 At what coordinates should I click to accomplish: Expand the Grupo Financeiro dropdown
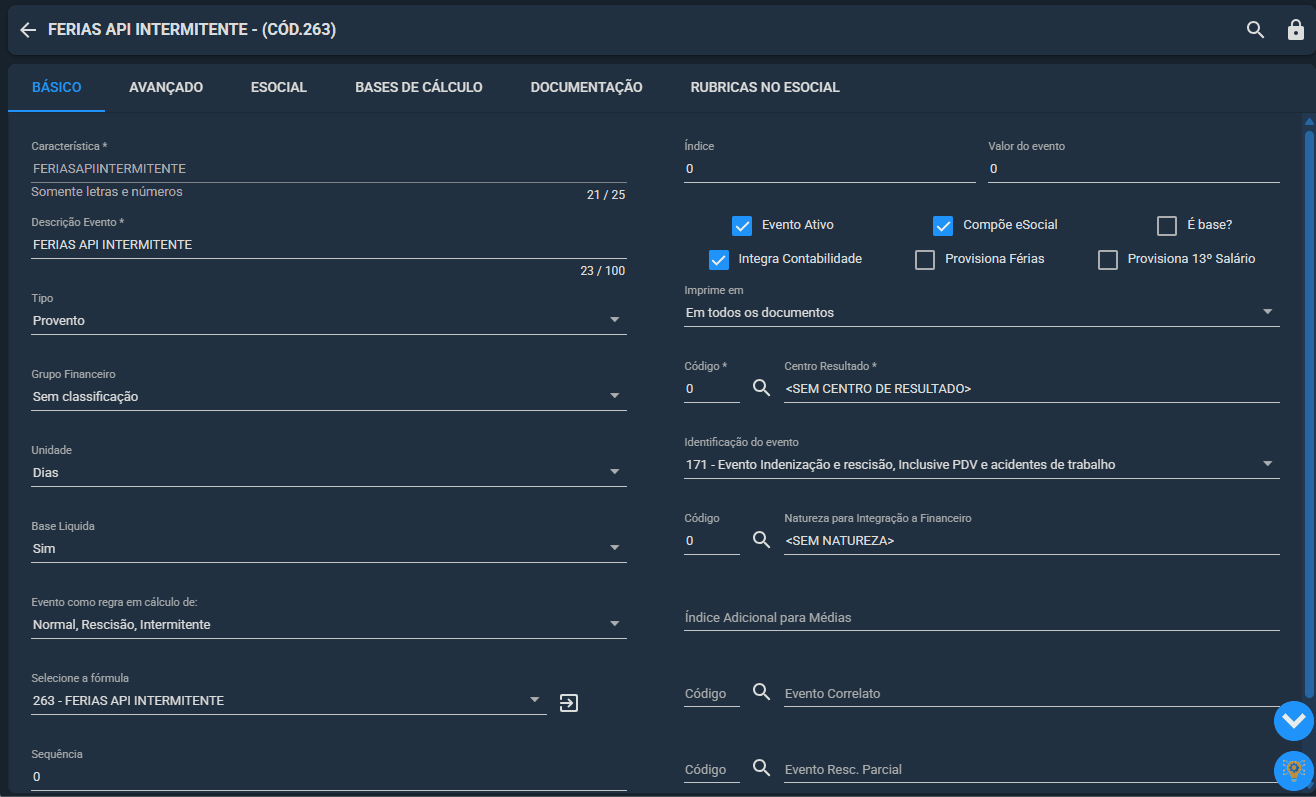tap(329, 397)
